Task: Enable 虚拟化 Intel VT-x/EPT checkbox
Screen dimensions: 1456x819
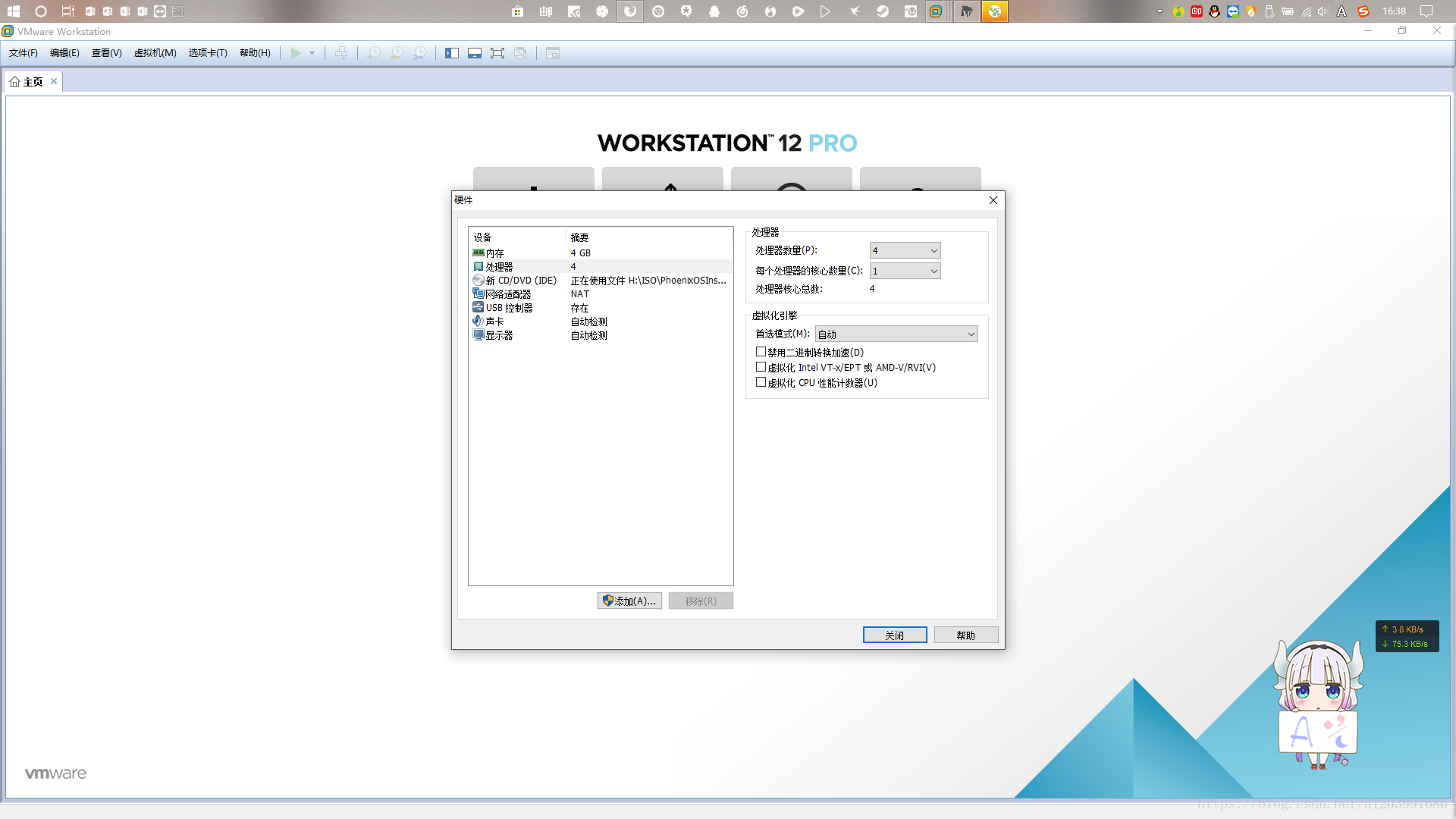Action: point(761,367)
